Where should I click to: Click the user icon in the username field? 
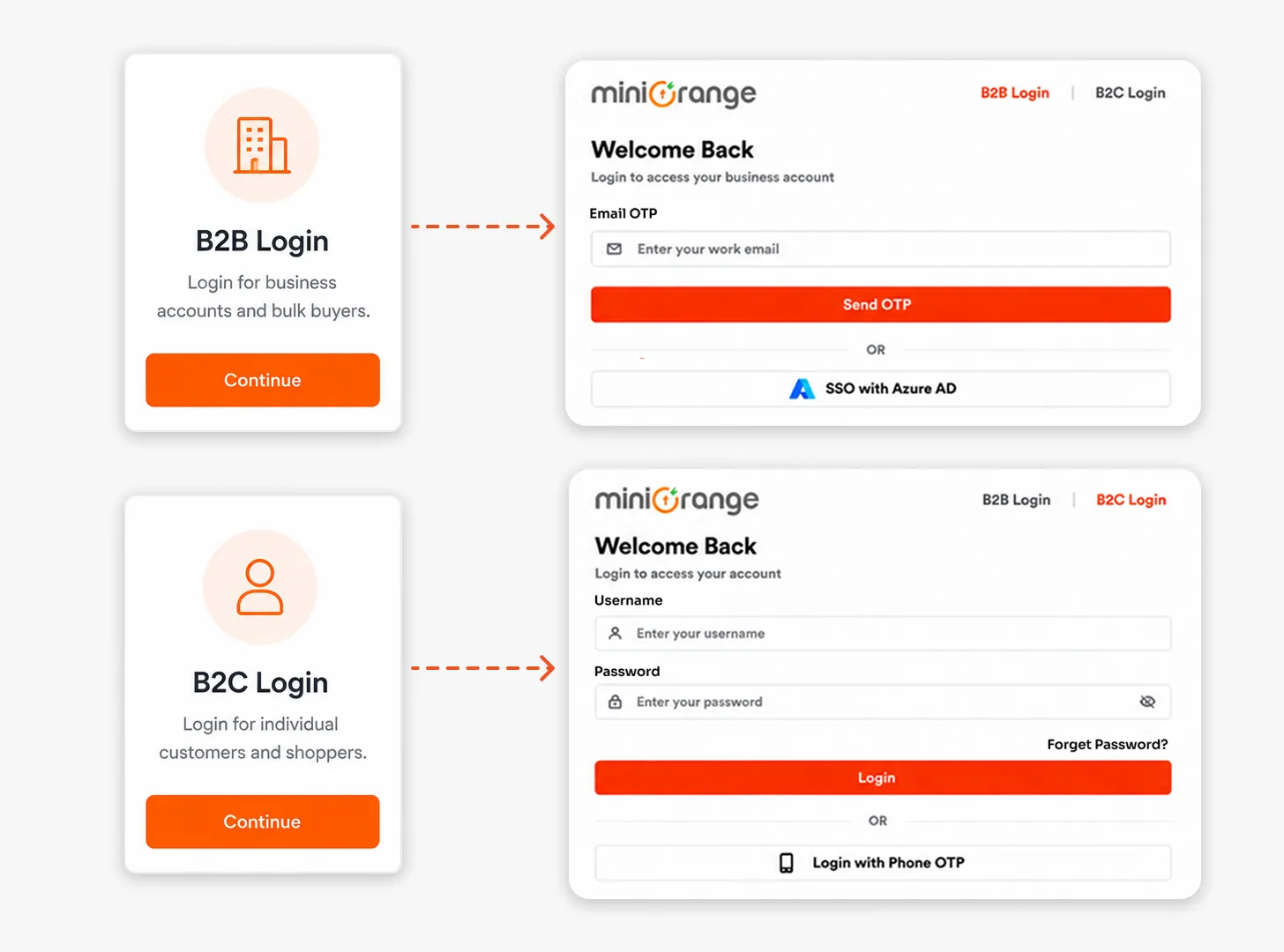point(616,633)
